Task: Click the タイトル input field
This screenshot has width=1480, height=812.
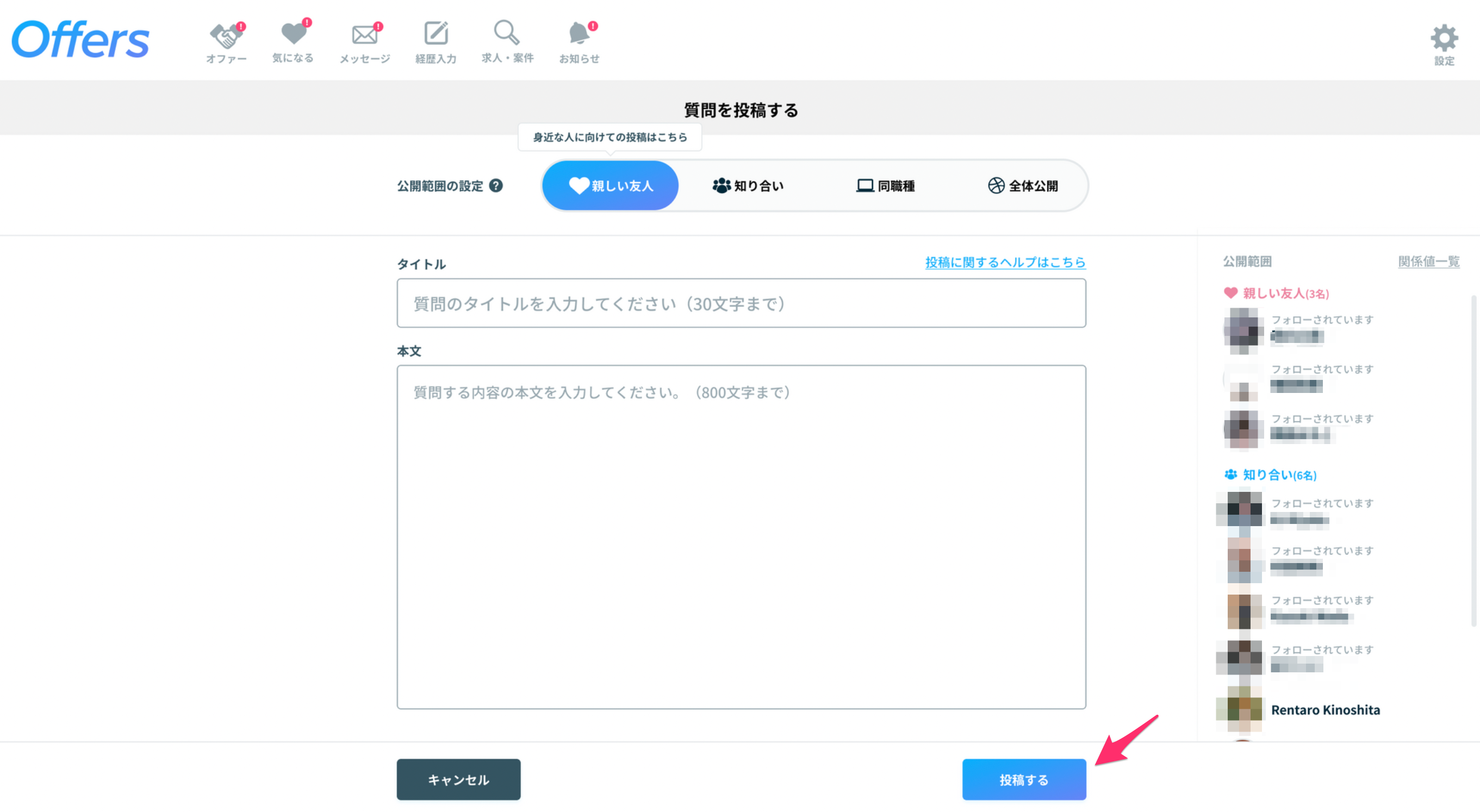Action: [741, 303]
